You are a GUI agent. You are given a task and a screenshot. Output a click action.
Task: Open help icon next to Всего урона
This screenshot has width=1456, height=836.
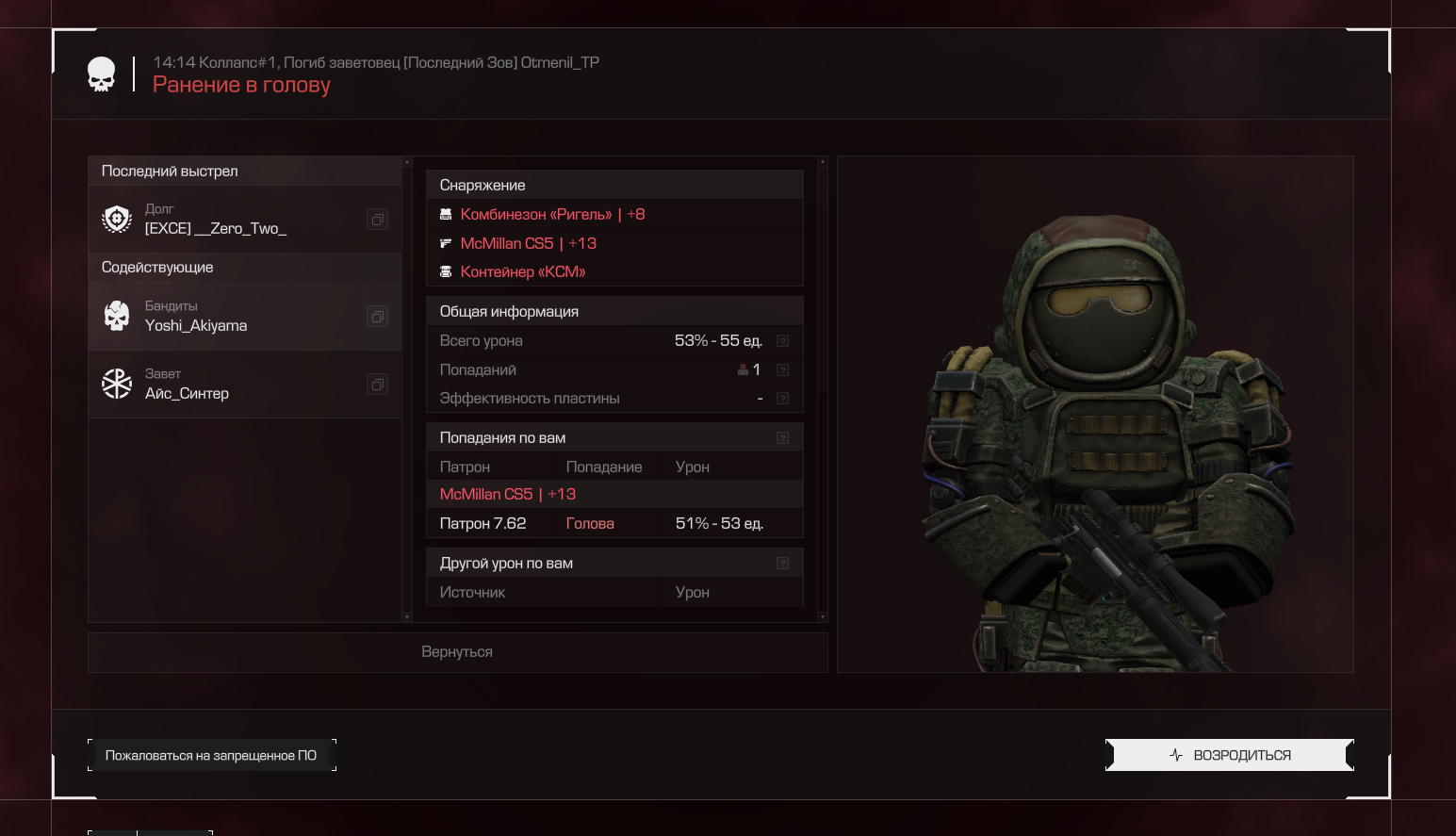[782, 341]
